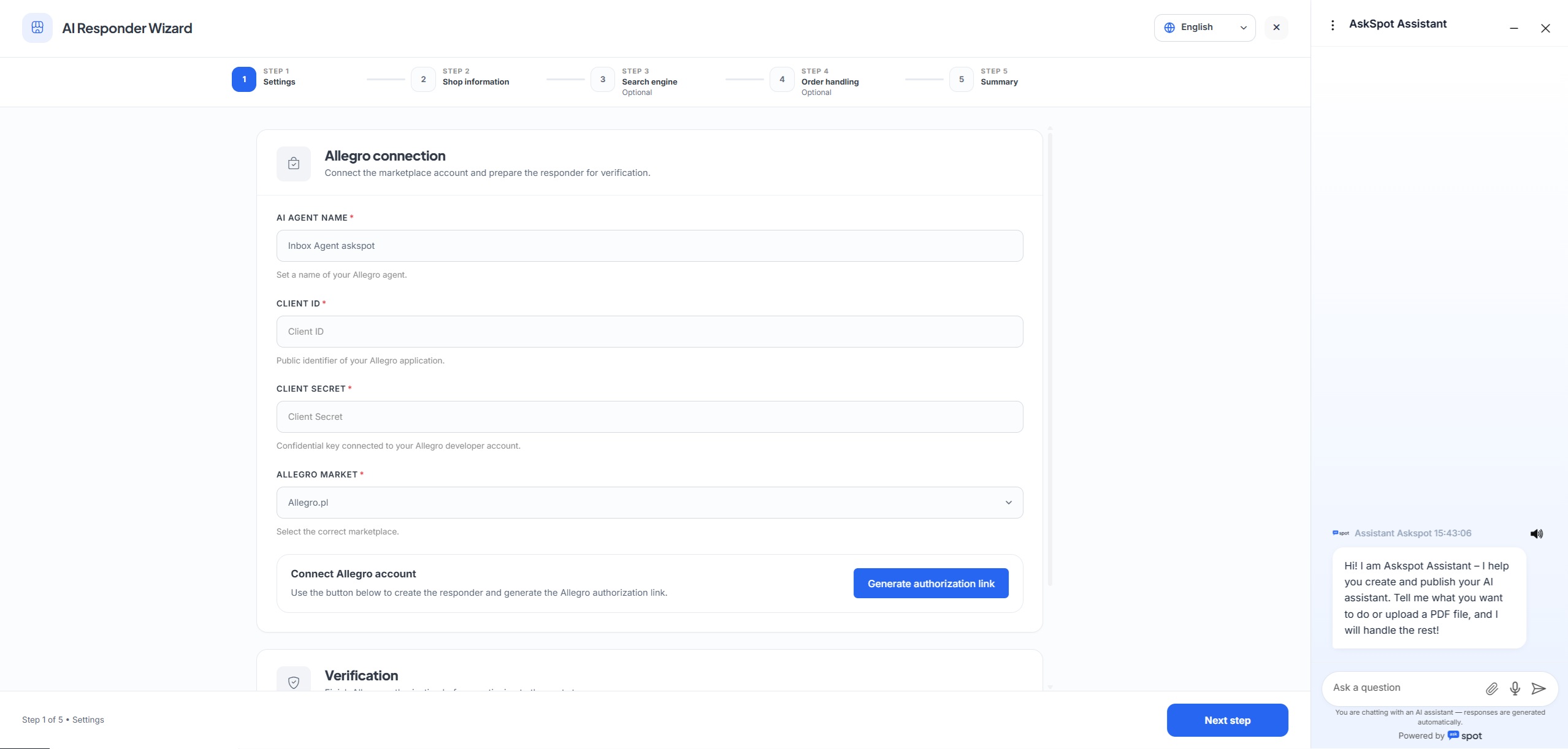Click 'Step 1 of 5 • Settings' footer text
Screen dimensions: 1568x749
click(63, 720)
